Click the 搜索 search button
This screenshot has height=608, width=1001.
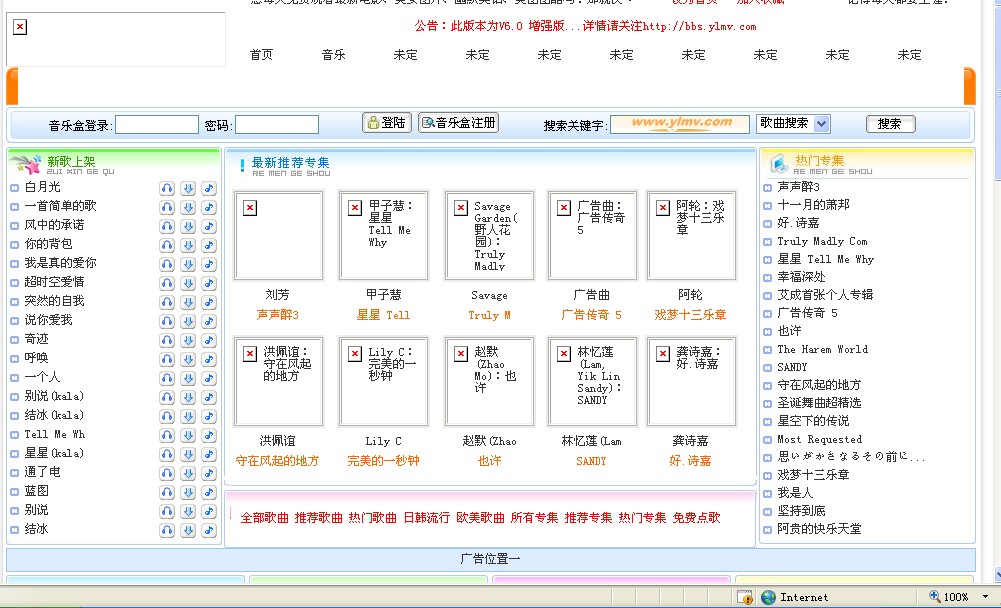pyautogui.click(x=891, y=124)
